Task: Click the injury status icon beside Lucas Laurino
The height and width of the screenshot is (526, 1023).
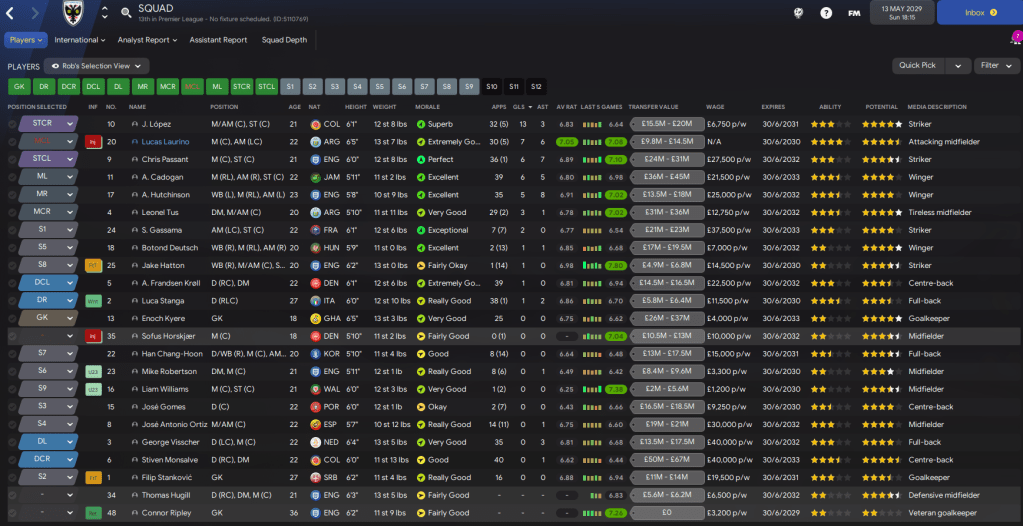Action: click(93, 142)
